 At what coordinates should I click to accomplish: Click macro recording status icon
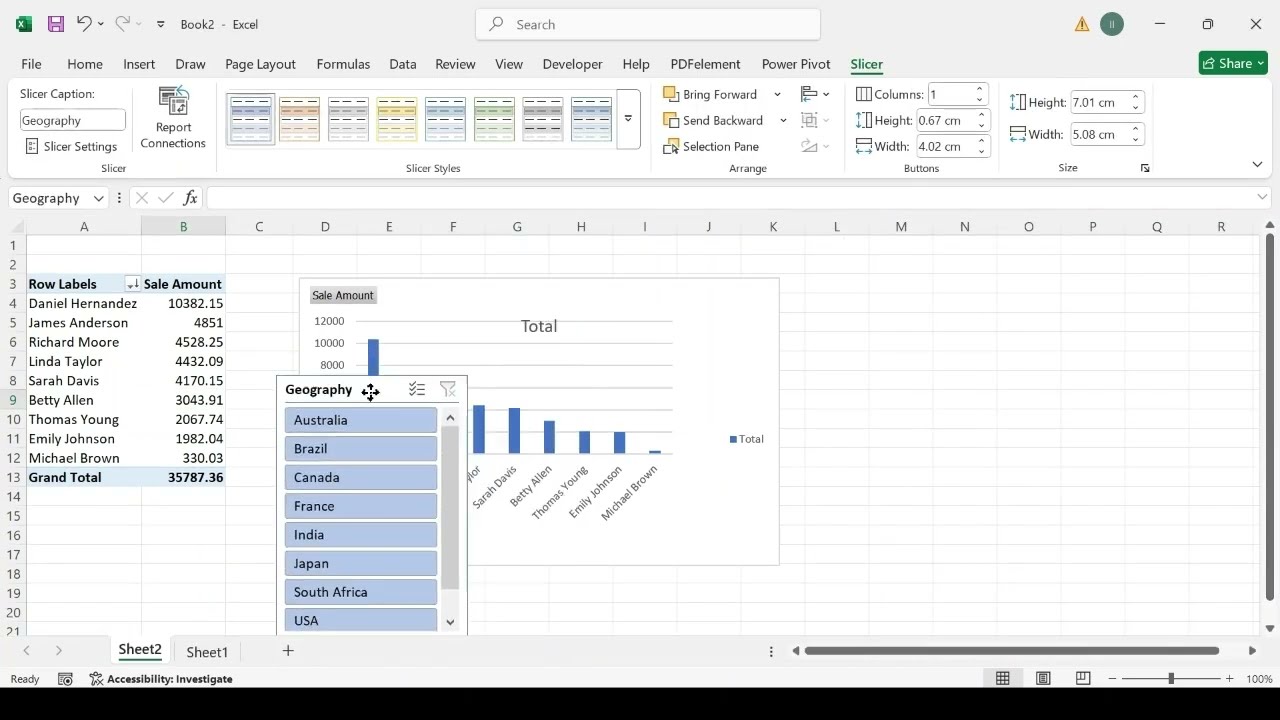click(65, 679)
